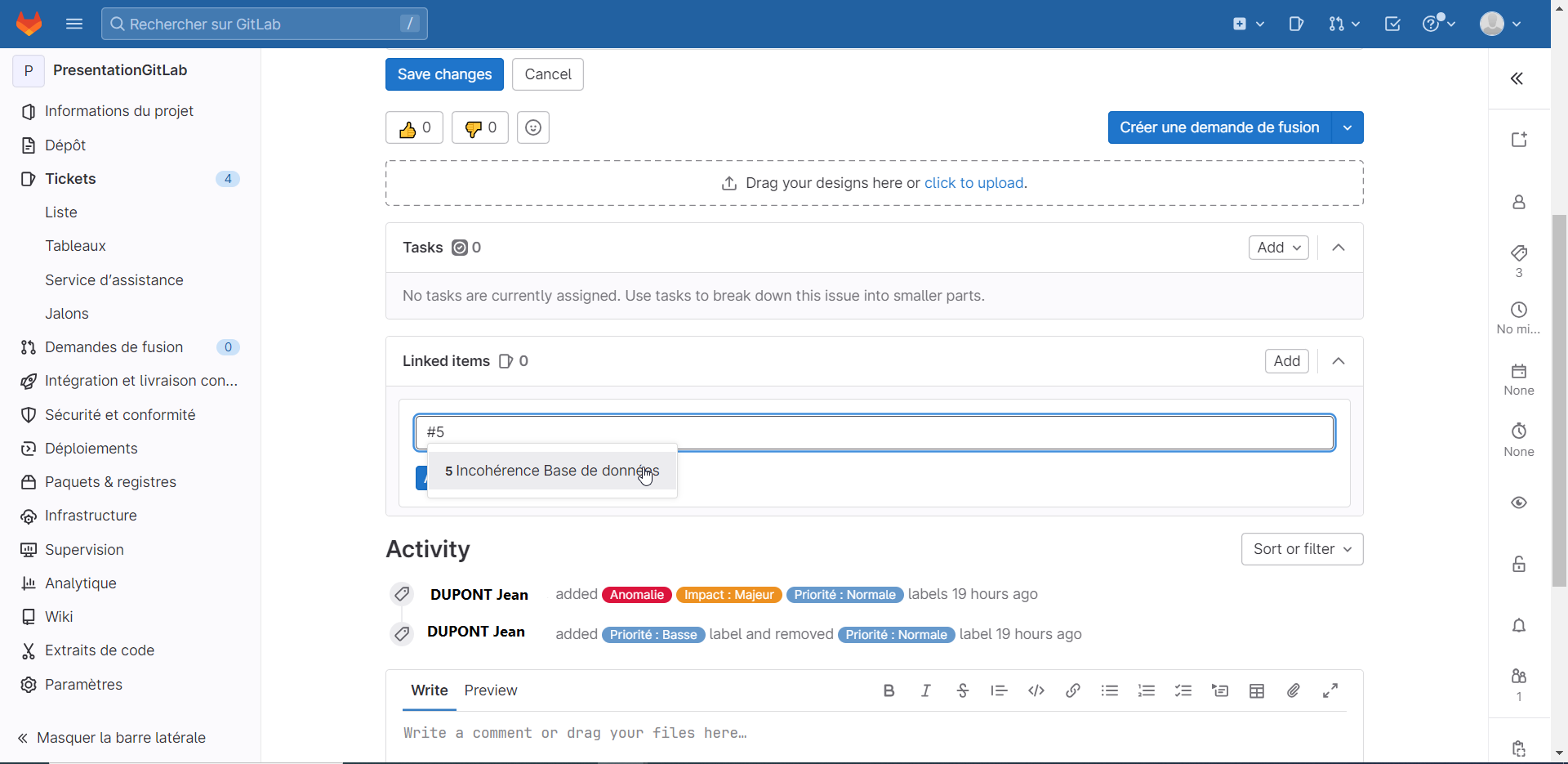Screen dimensions: 1568x764
Task: Insert a table in comment editor
Action: coord(1257,690)
